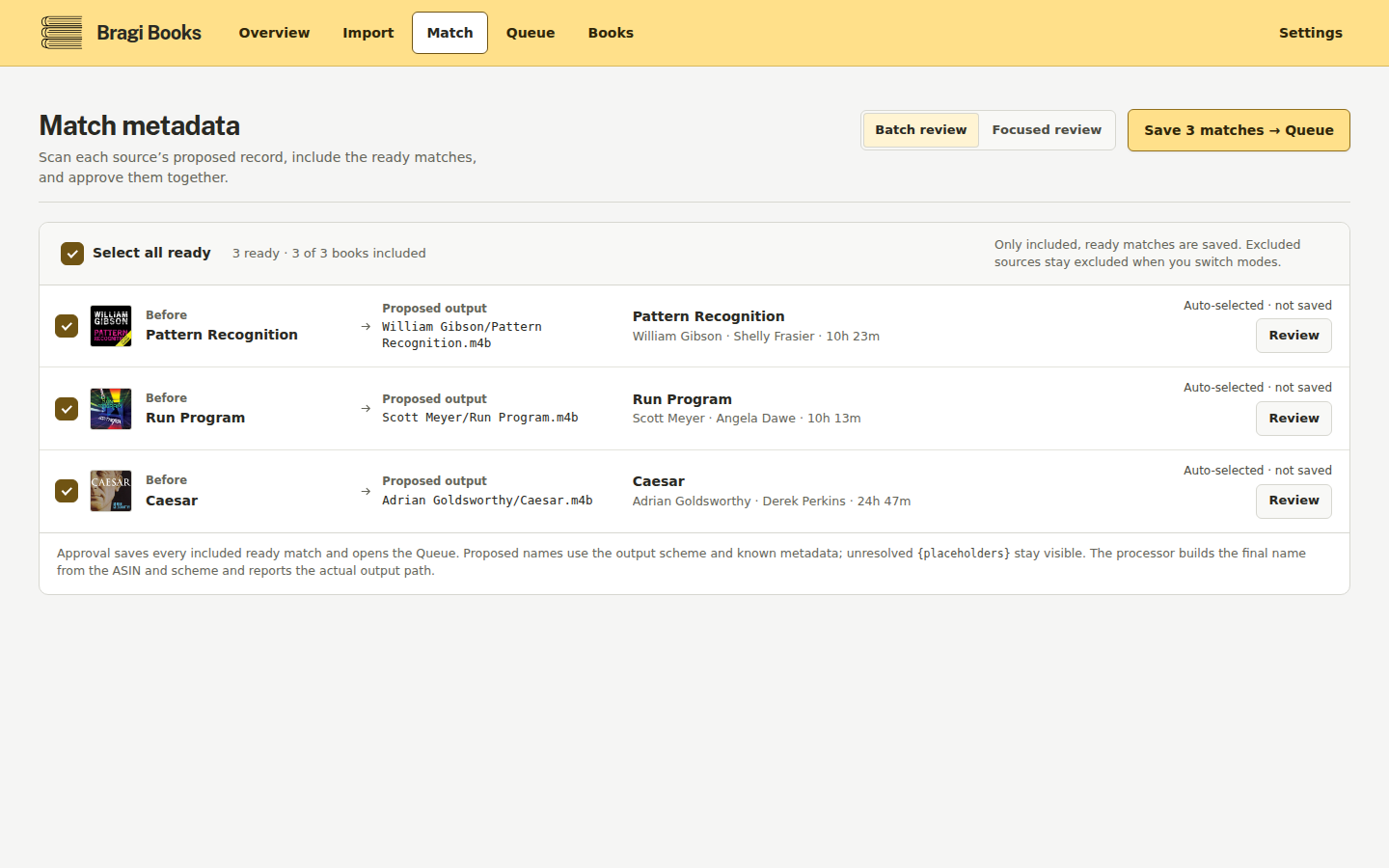Click Before title 'Run Program'
This screenshot has height=868, width=1389.
[196, 418]
